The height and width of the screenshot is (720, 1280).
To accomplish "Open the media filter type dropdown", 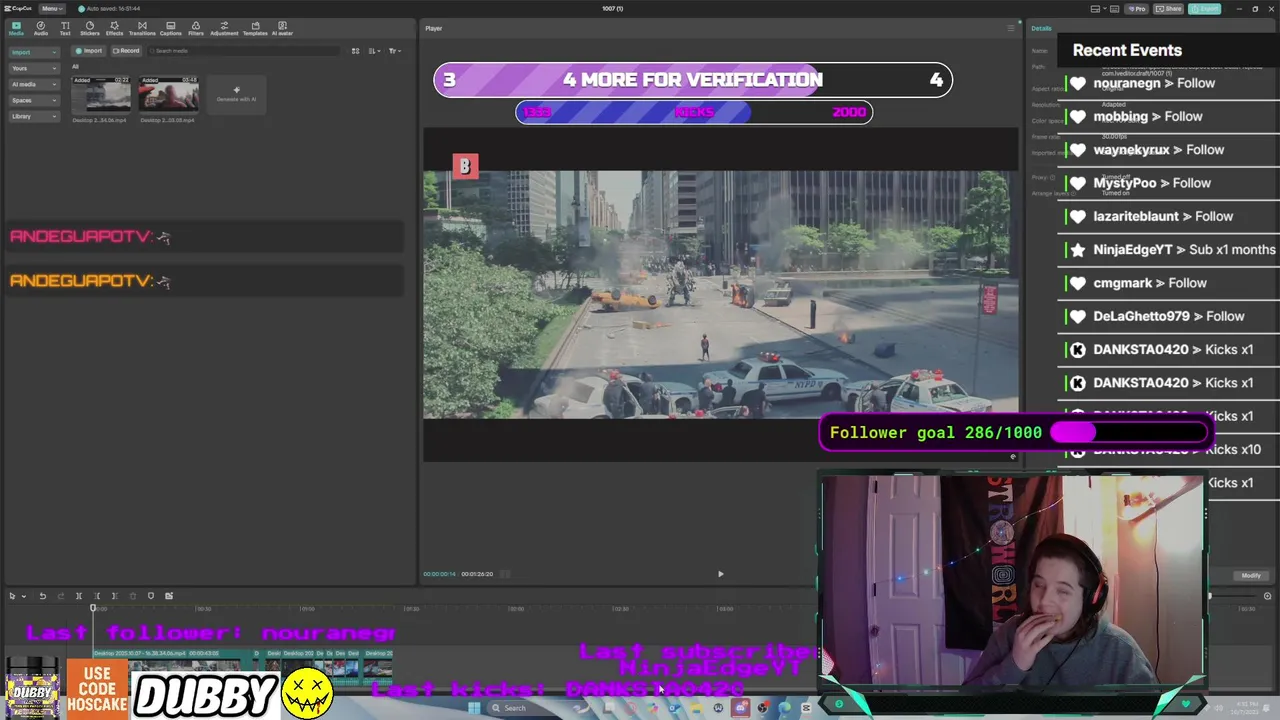I will [395, 51].
